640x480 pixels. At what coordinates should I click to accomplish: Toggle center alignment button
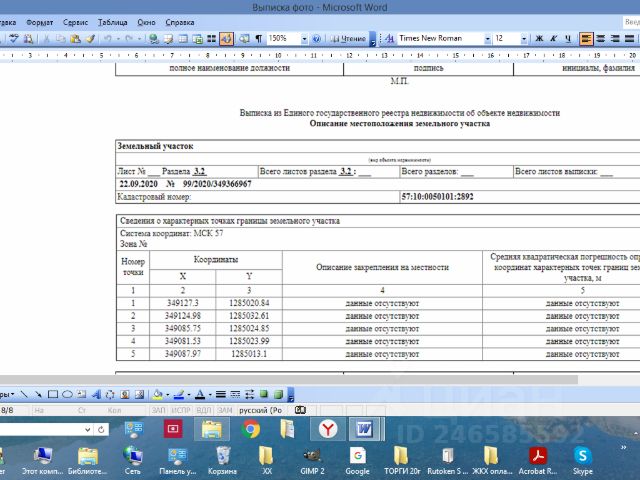(x=601, y=39)
